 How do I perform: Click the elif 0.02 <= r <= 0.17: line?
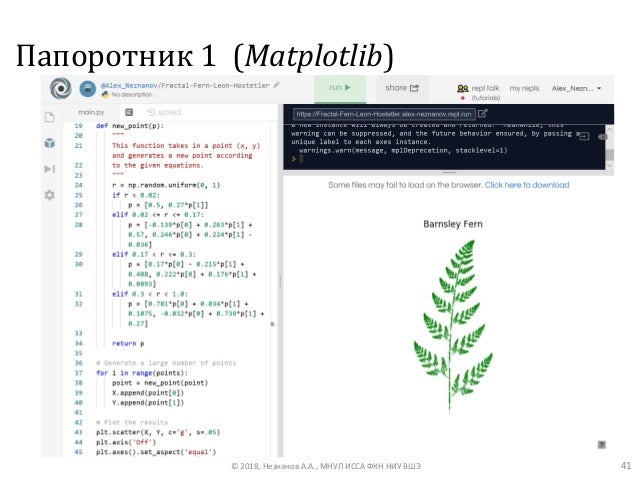pos(158,215)
